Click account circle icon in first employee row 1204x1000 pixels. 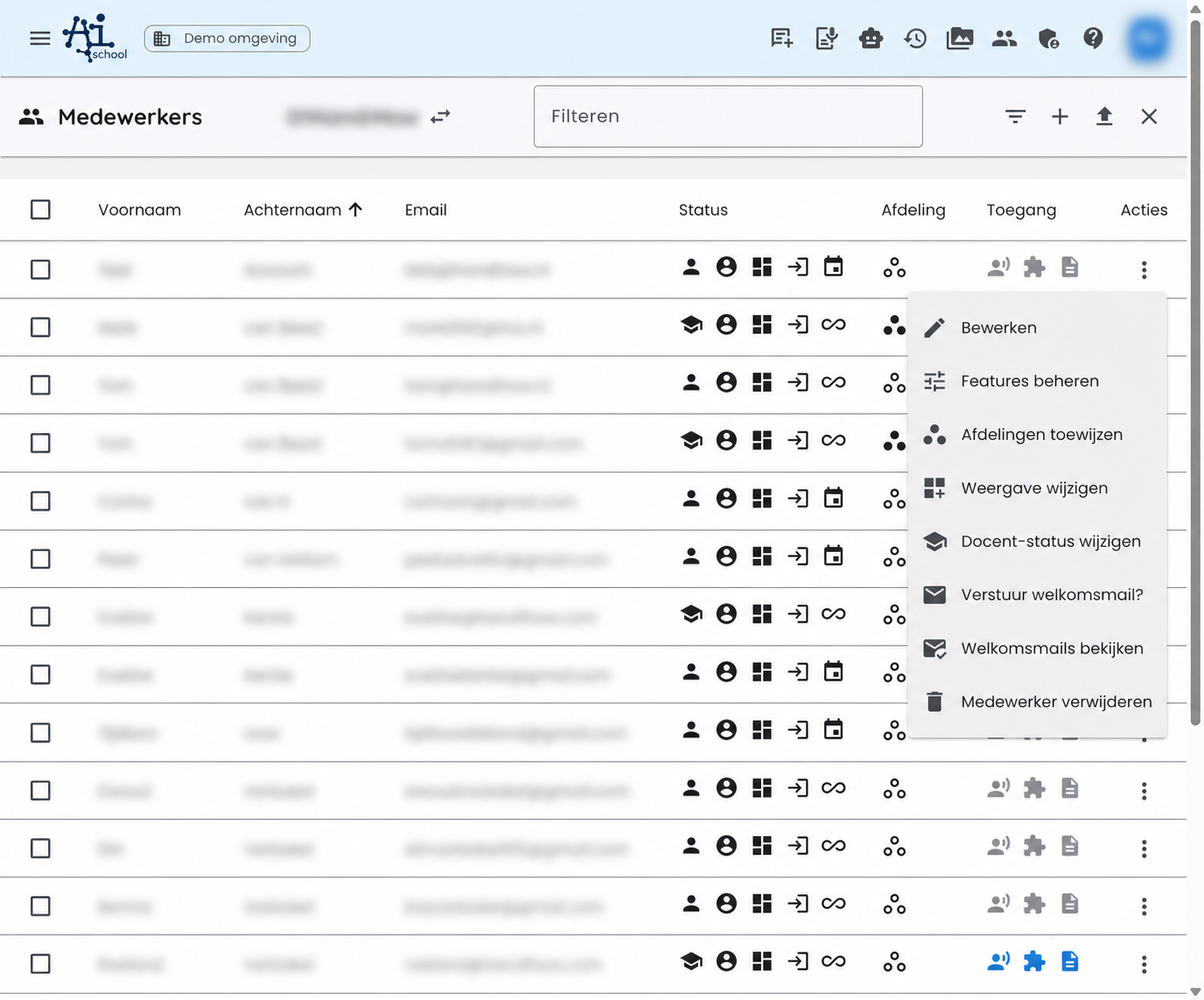(x=726, y=267)
